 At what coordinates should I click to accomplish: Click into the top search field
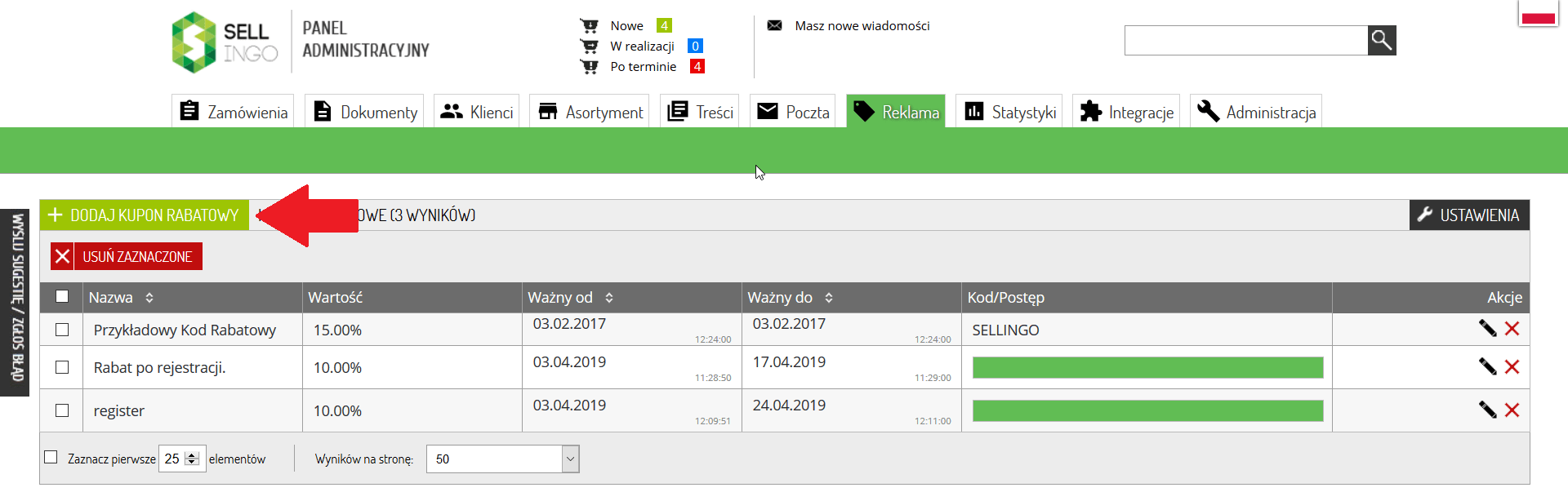[1246, 40]
